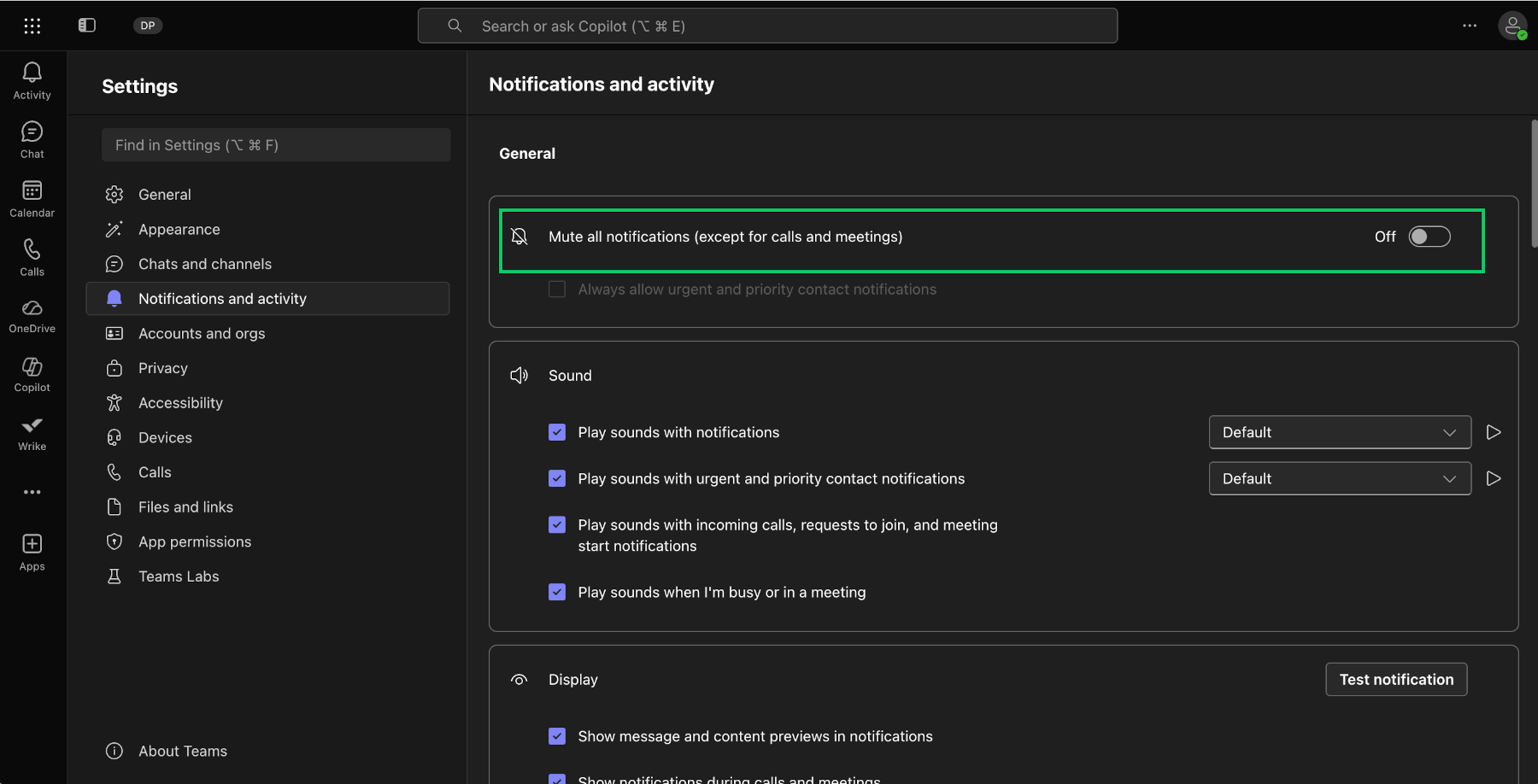1538x784 pixels.
Task: Uncheck Play sounds with notifications
Action: tap(557, 432)
